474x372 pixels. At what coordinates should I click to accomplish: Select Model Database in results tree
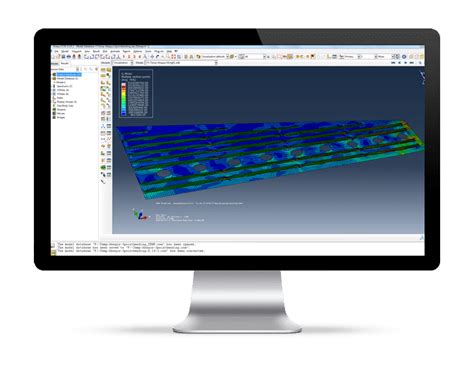pyautogui.click(x=67, y=79)
